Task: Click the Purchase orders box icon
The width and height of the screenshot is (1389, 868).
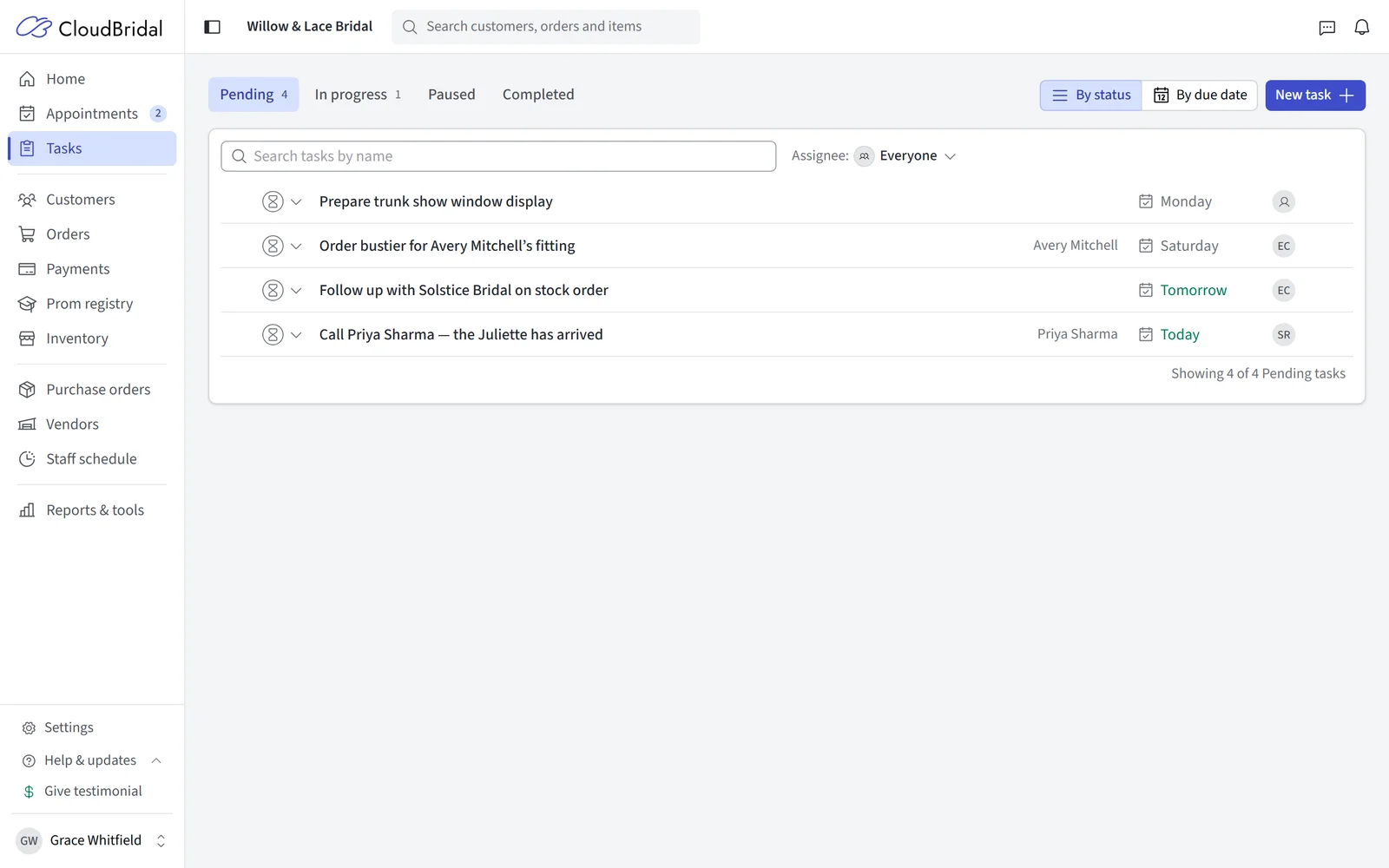Action: coord(27,390)
